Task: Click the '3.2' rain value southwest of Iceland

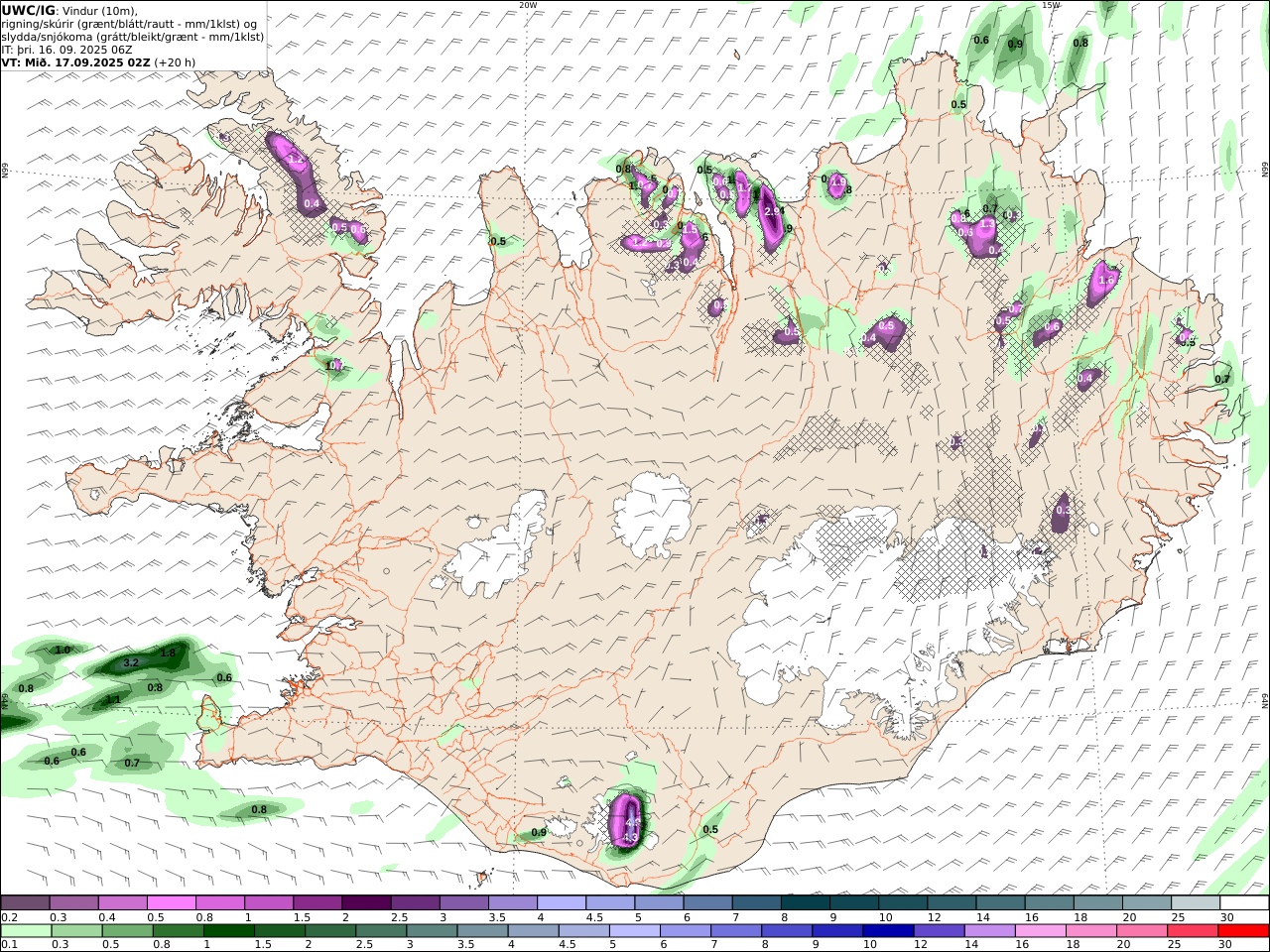Action: 131,662
